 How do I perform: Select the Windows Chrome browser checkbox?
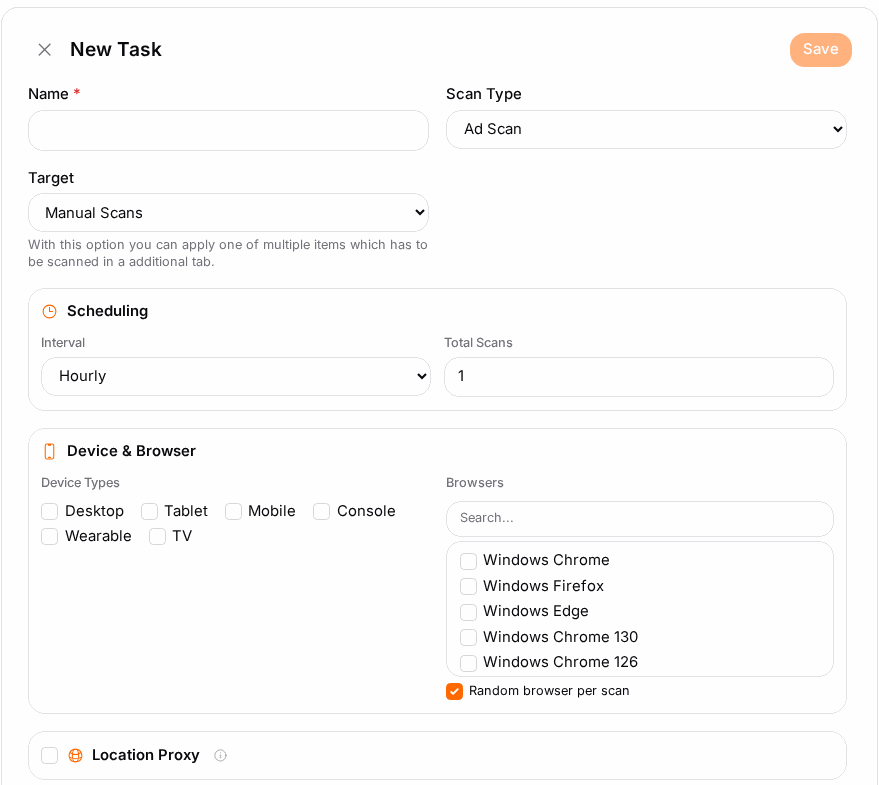click(468, 561)
